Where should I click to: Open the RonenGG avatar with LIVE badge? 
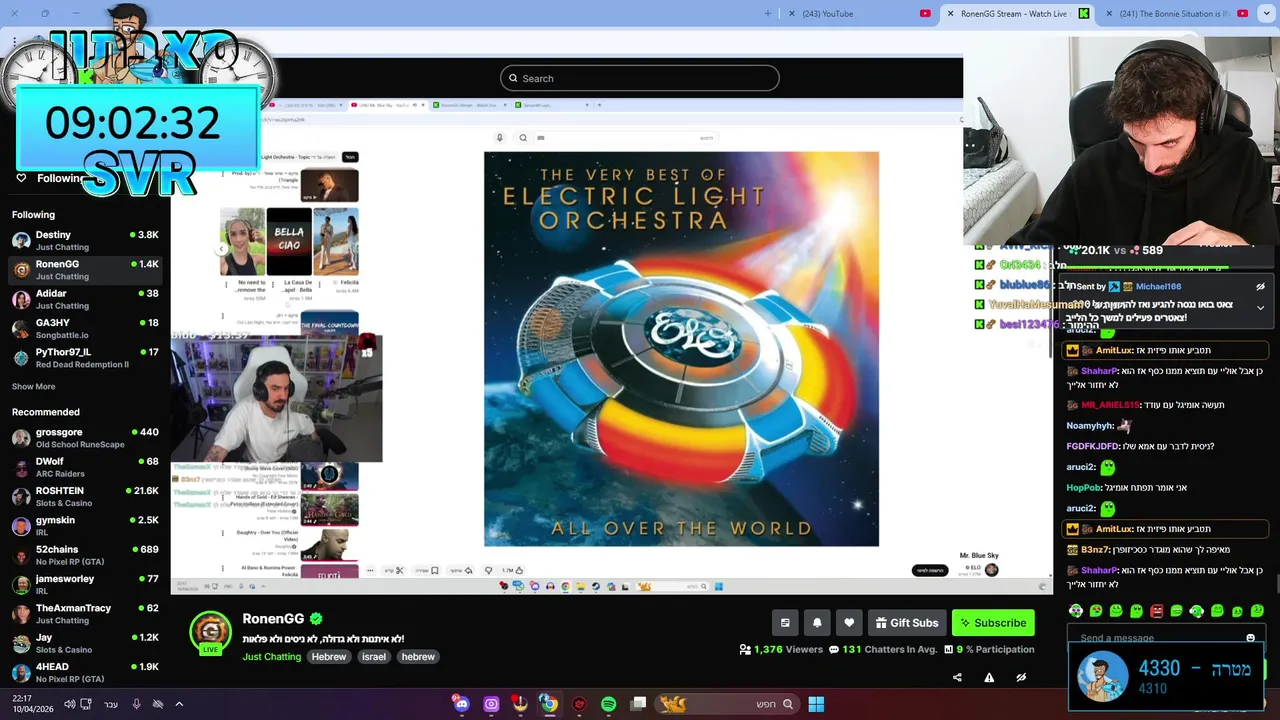[210, 633]
